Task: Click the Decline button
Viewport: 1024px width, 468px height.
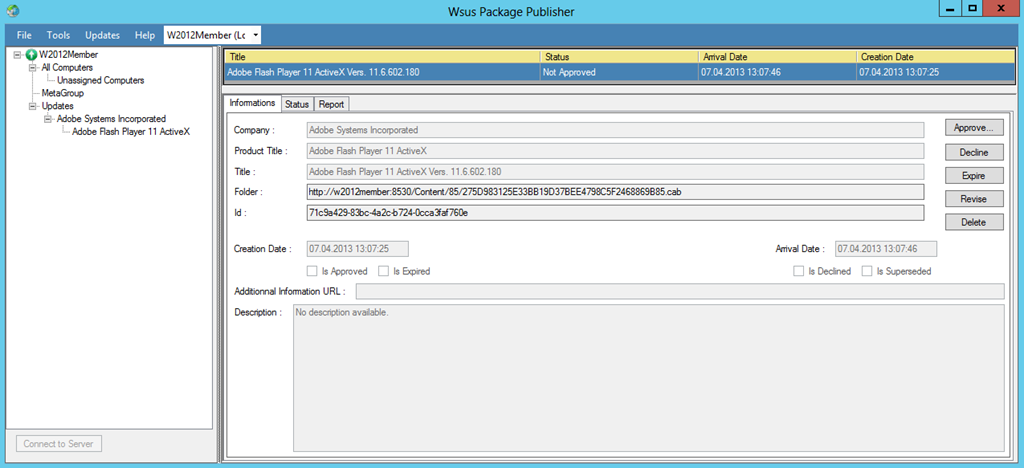Action: 974,152
